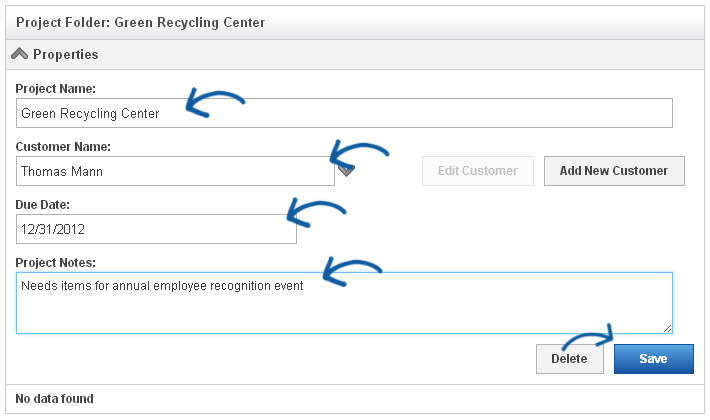Click the Properties section header text
Screen dimensions: 710x420
66,54
